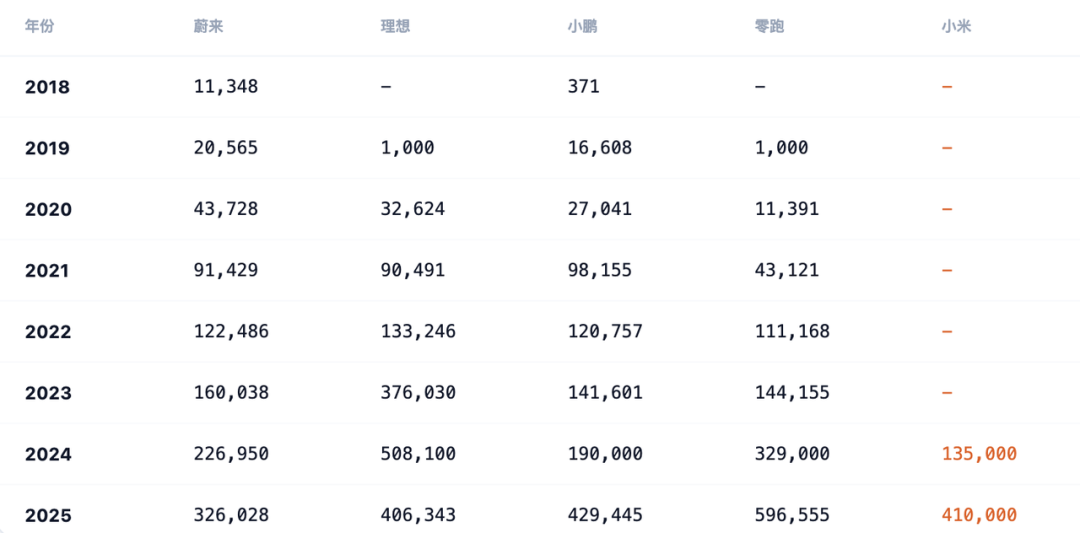1080x533 pixels.
Task: Click the 年份 column header
Action: coord(39,26)
